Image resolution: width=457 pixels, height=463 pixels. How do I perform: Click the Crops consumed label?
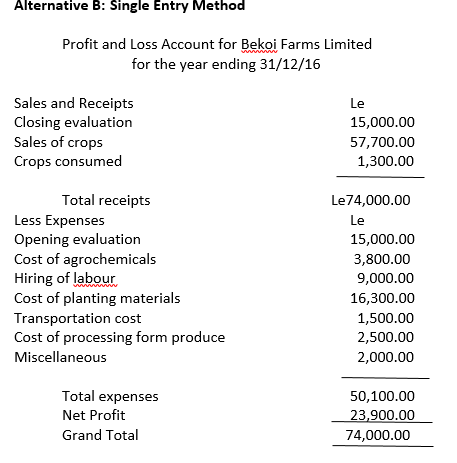pyautogui.click(x=68, y=161)
